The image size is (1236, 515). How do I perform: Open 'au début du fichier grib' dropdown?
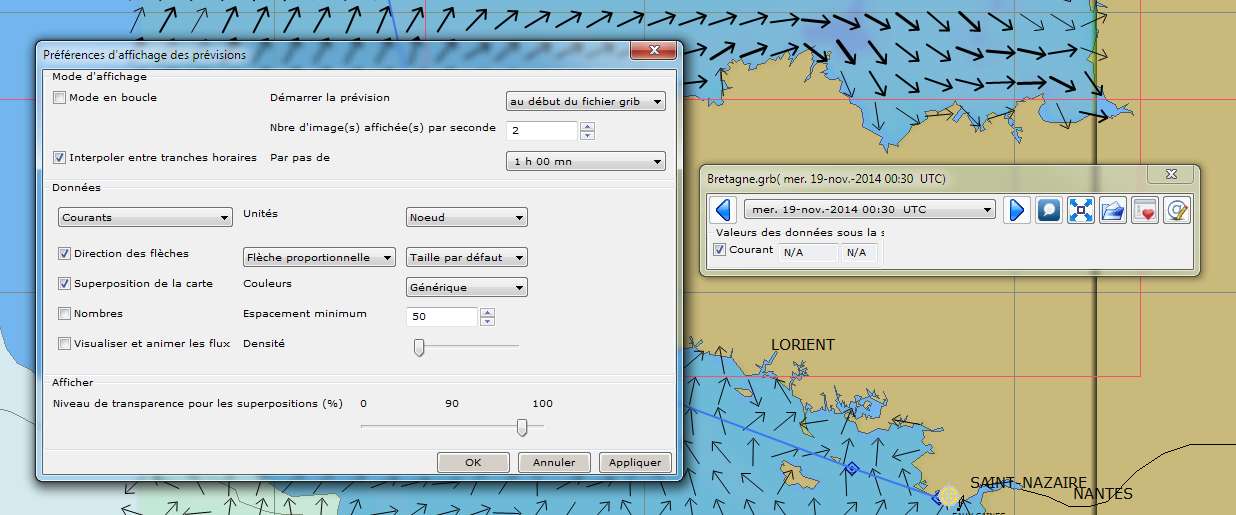tap(585, 101)
